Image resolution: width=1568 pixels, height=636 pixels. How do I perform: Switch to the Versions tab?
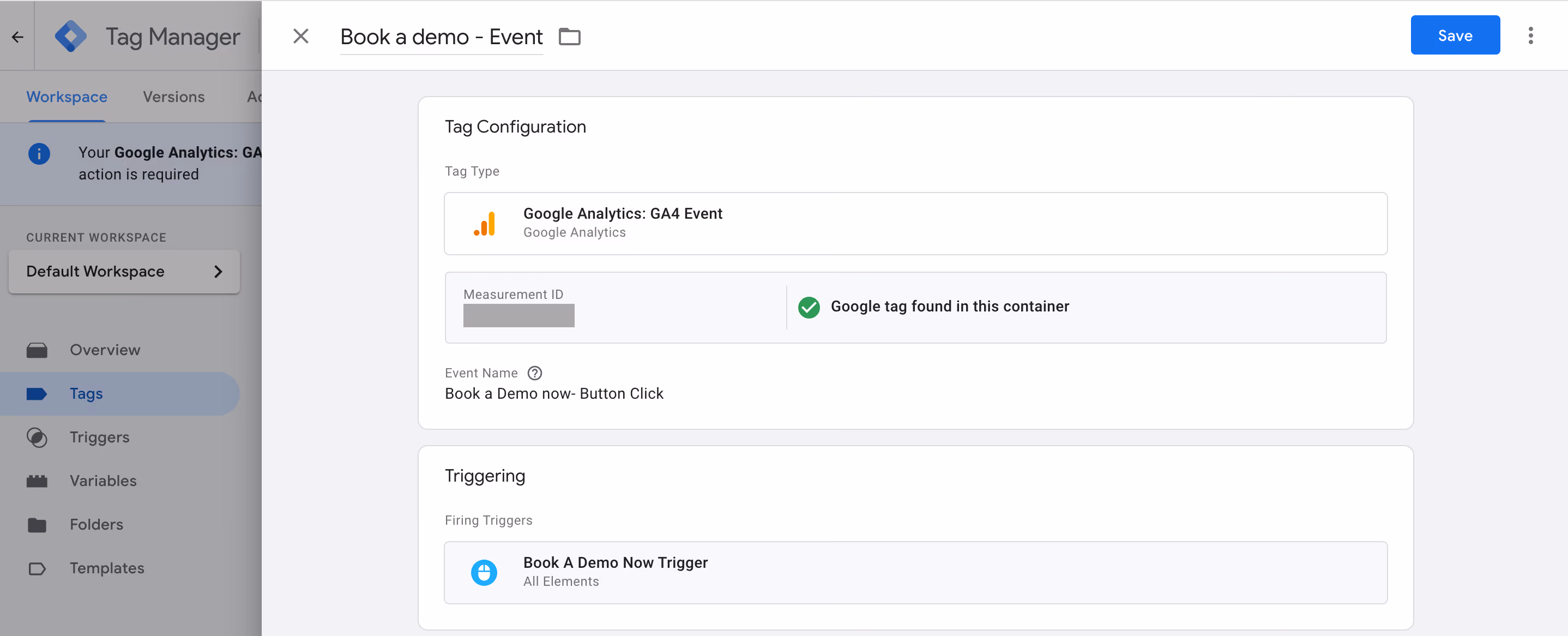pyautogui.click(x=173, y=97)
